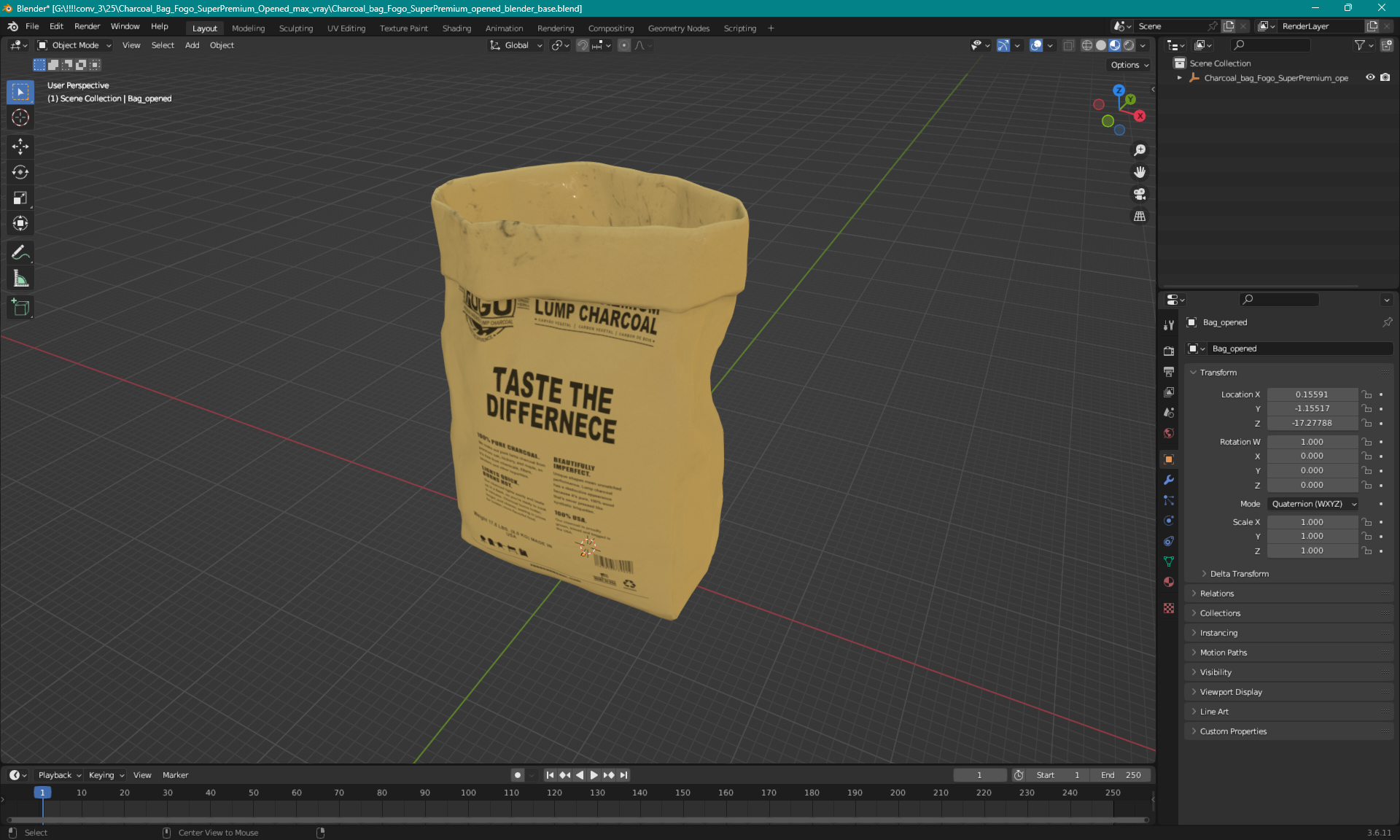Image resolution: width=1400 pixels, height=840 pixels.
Task: Click the Zoom viewport magnifier icon
Action: coord(1140,150)
